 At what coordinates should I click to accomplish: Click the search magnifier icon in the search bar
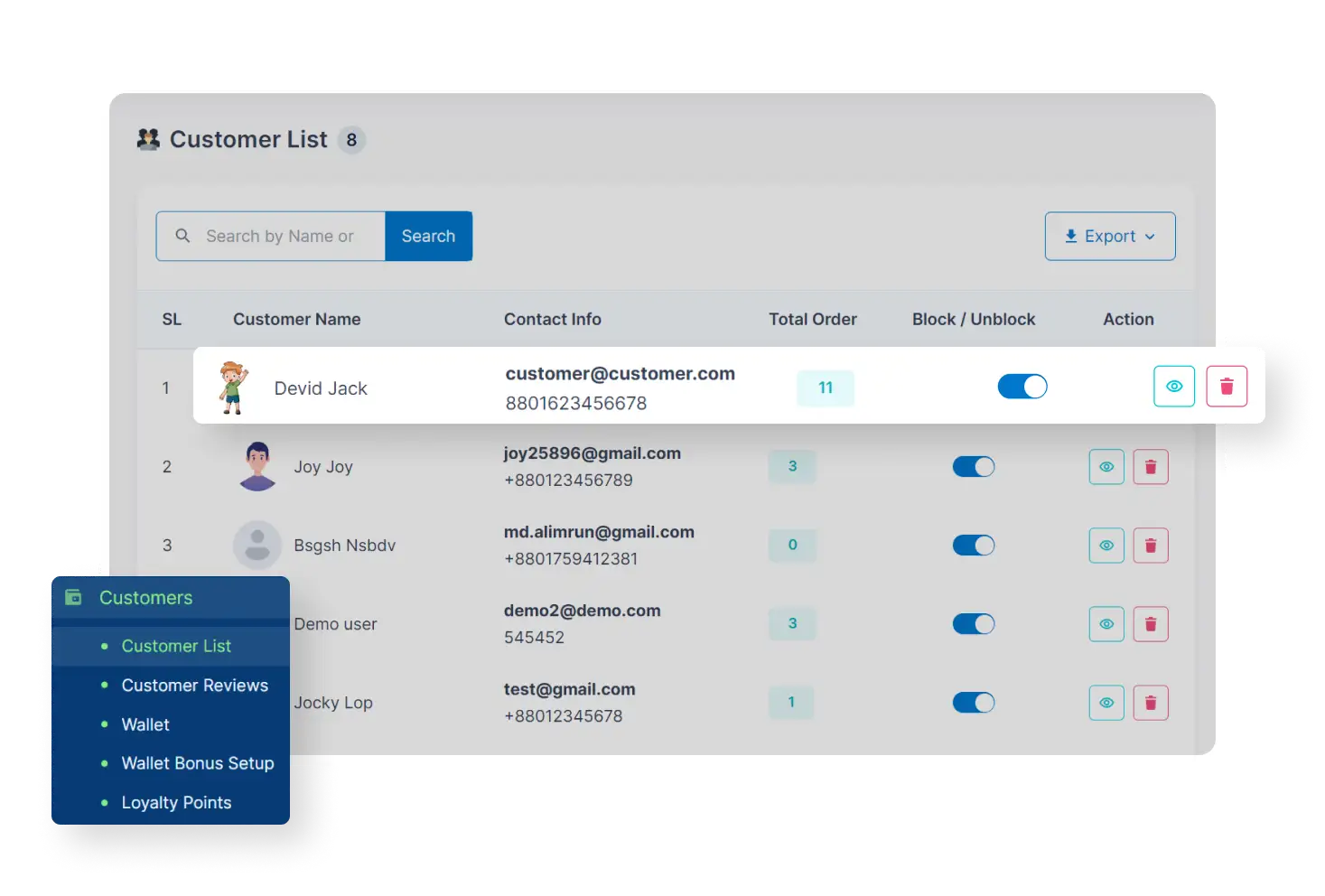pyautogui.click(x=182, y=236)
